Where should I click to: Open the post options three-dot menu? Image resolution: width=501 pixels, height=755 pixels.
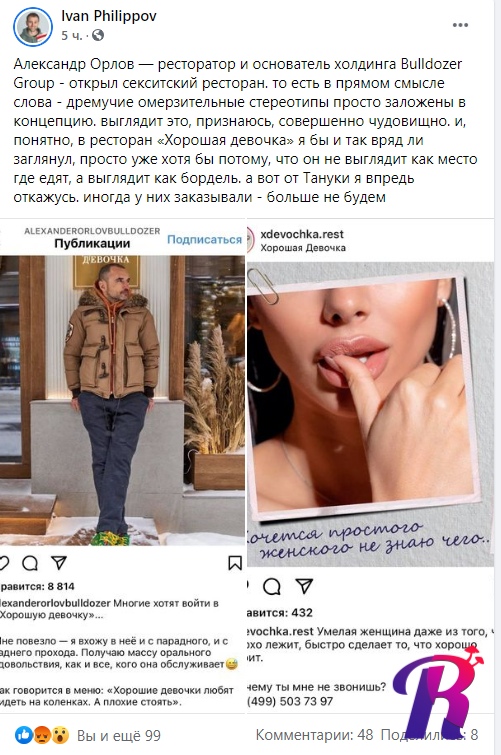[x=460, y=26]
